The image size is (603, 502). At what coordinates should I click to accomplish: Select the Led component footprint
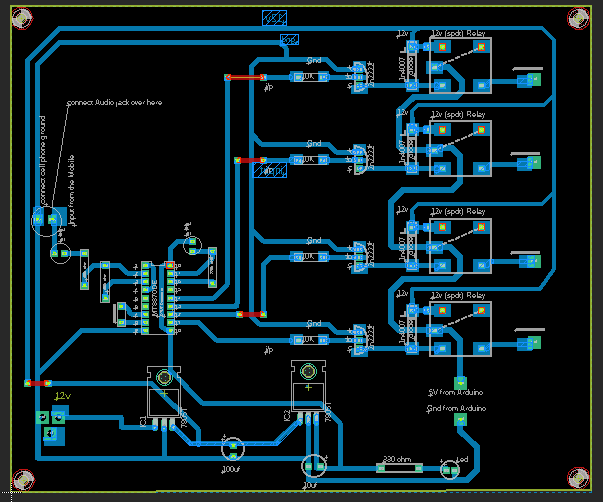(x=450, y=470)
